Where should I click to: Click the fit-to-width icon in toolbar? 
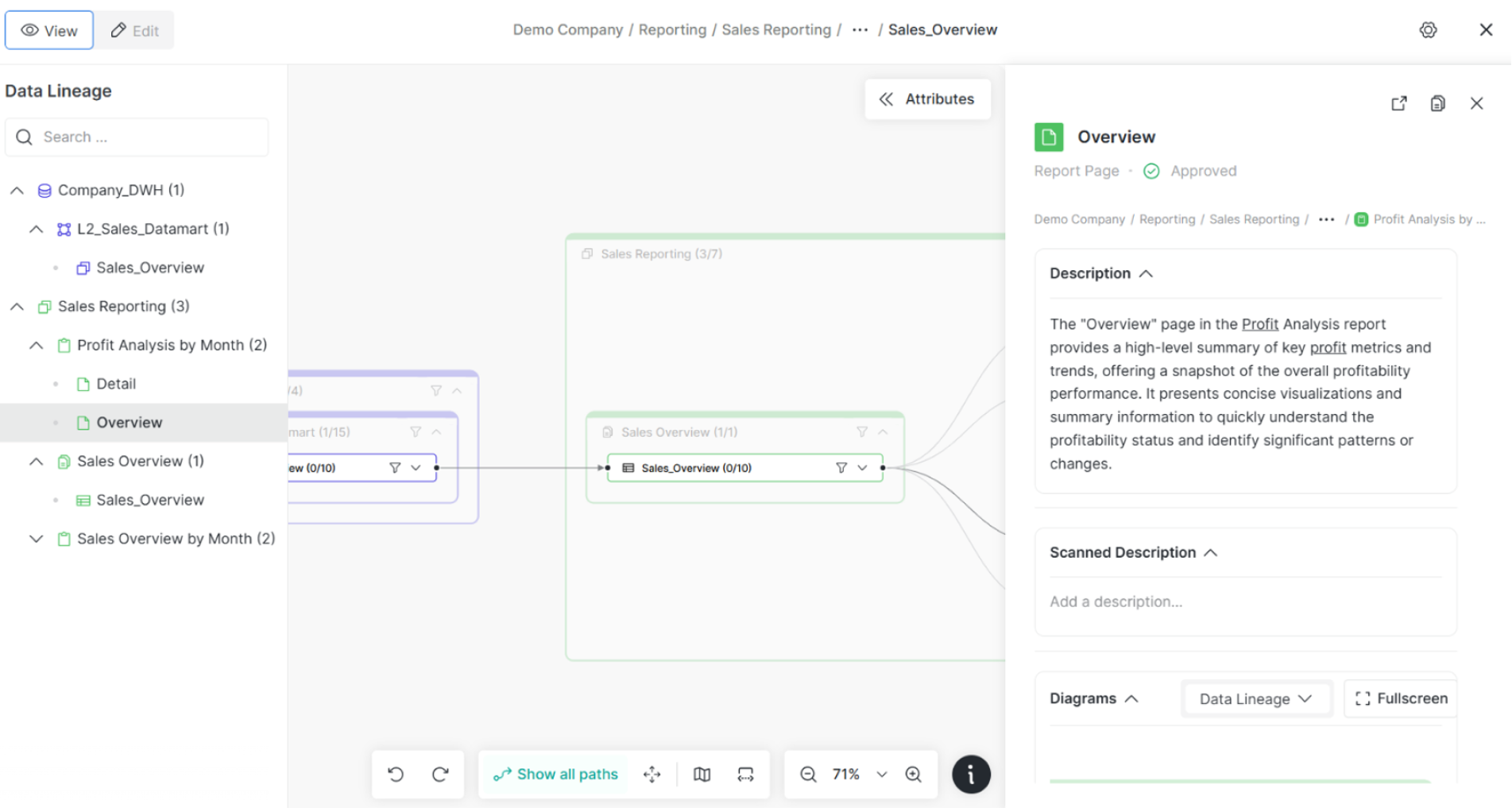pos(745,774)
